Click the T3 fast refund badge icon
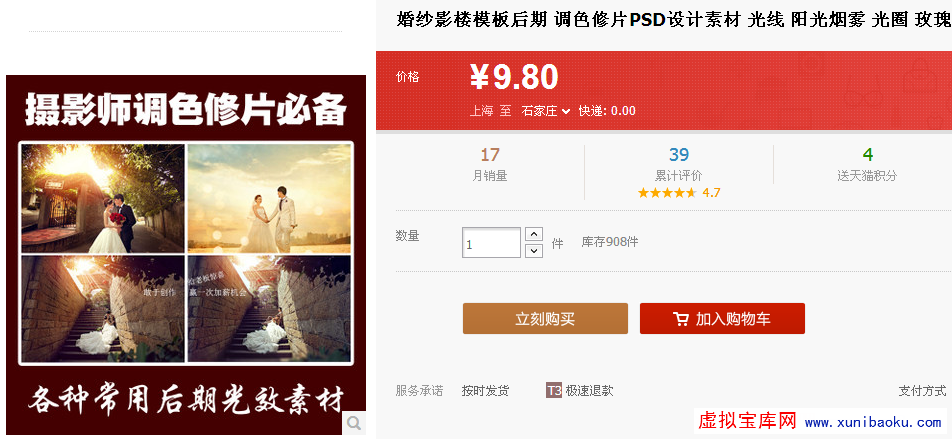The height and width of the screenshot is (439, 952). [x=553, y=390]
